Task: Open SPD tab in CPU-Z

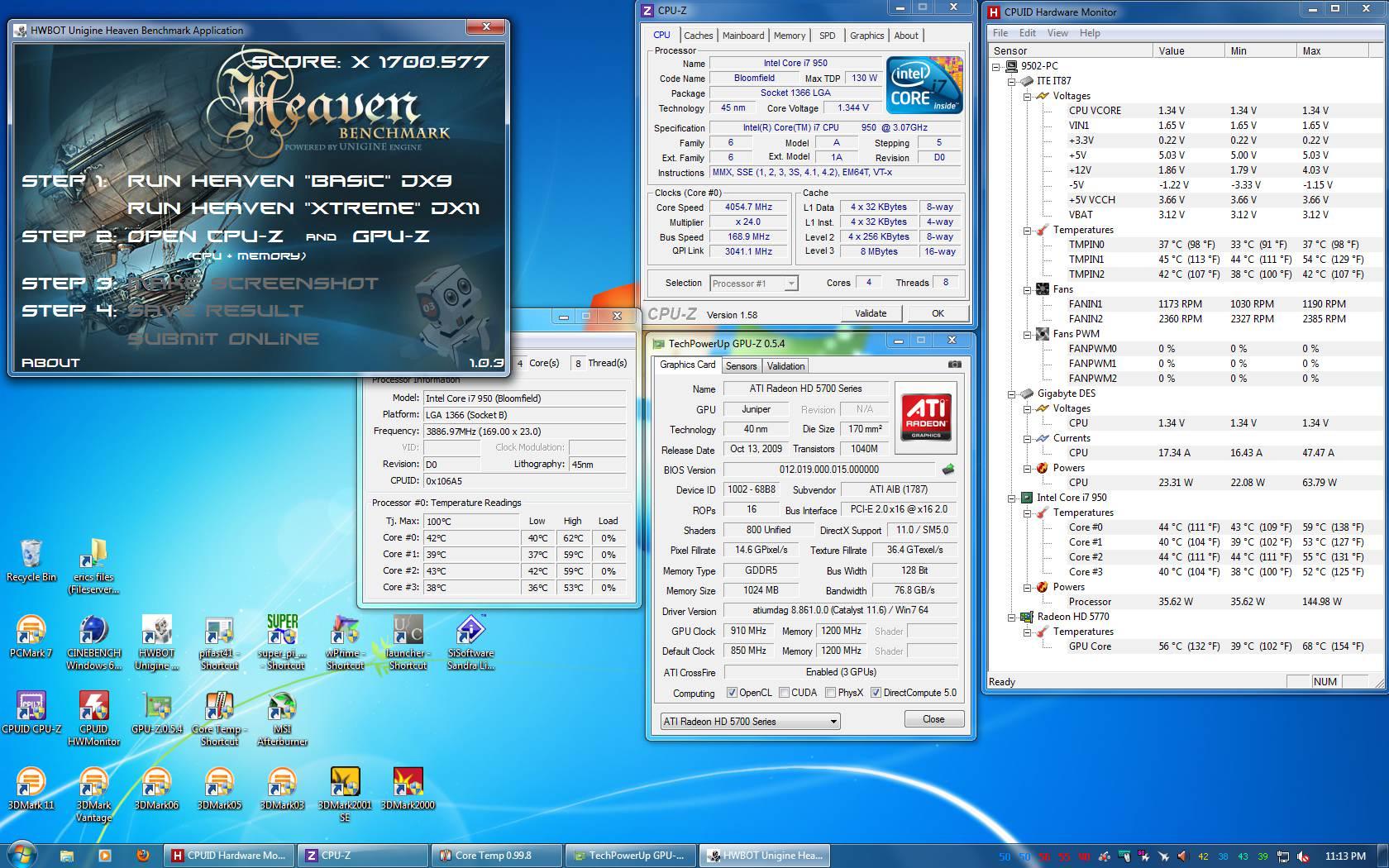Action: [827, 36]
